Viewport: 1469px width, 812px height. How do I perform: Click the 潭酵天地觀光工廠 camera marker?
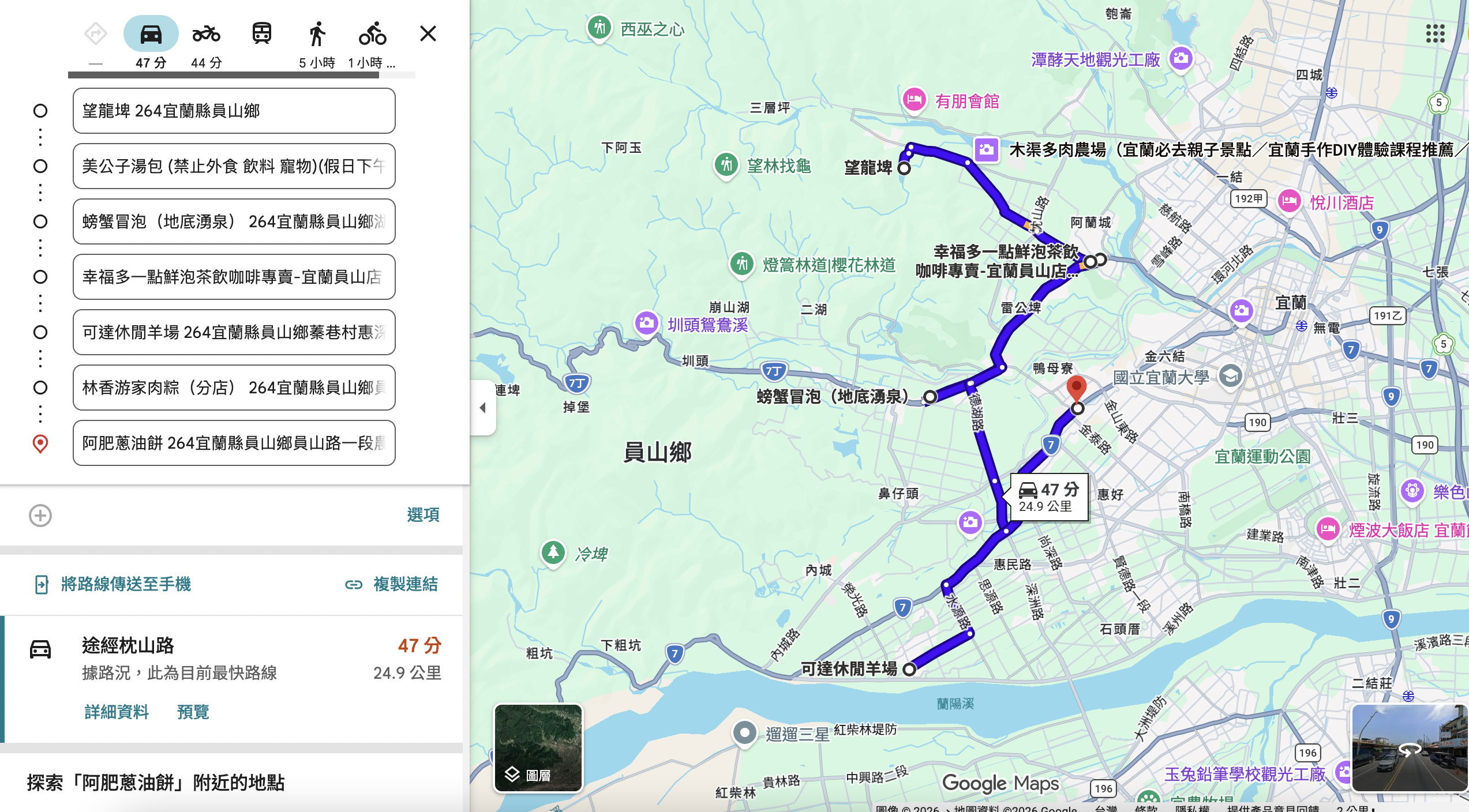1181,58
